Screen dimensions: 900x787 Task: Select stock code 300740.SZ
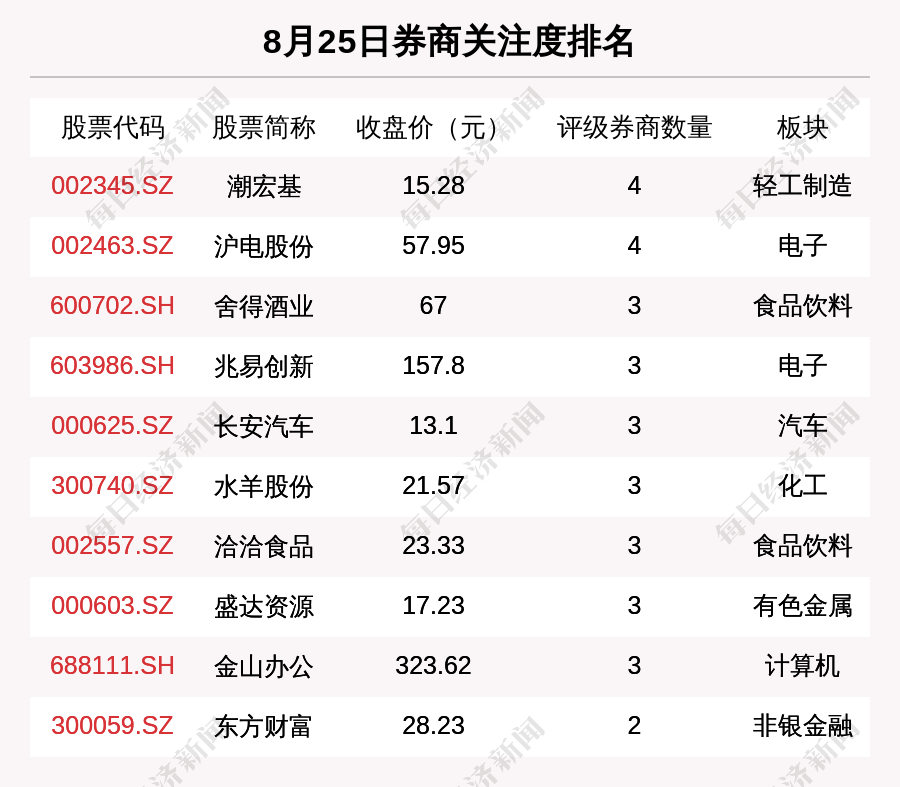pos(112,486)
